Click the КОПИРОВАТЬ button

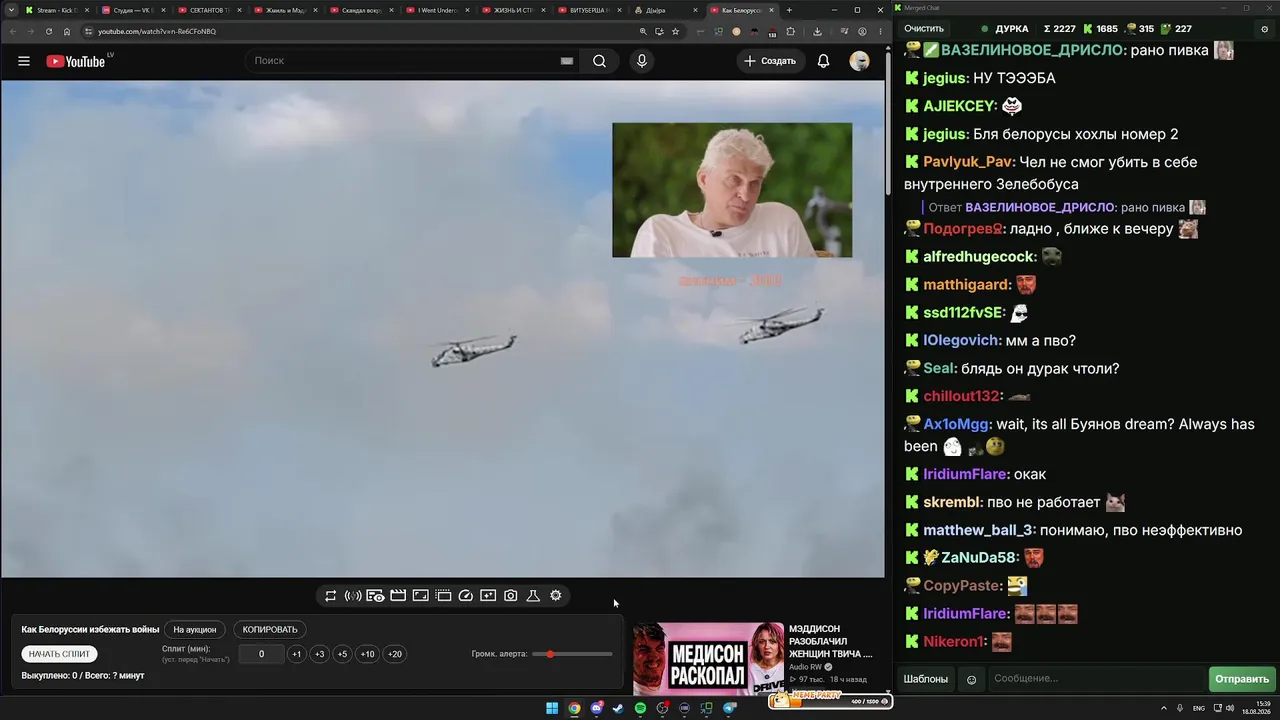tap(270, 630)
